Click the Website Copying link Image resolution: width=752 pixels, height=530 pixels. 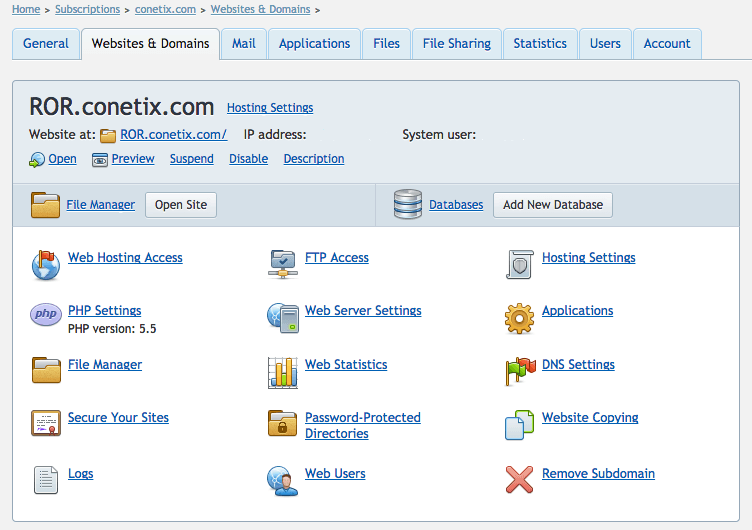tap(590, 417)
